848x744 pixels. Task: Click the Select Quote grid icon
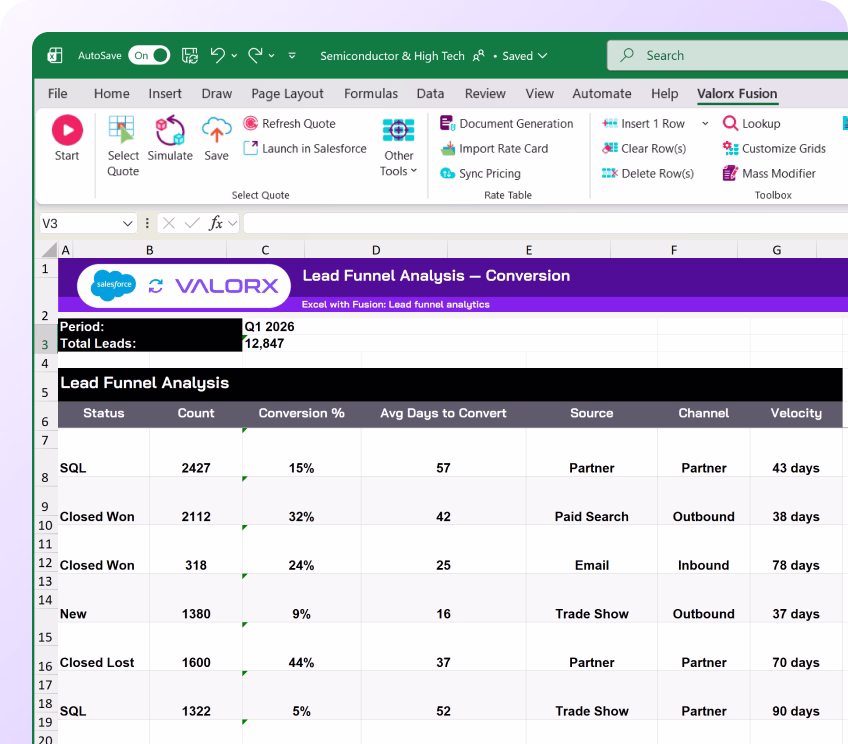click(121, 130)
